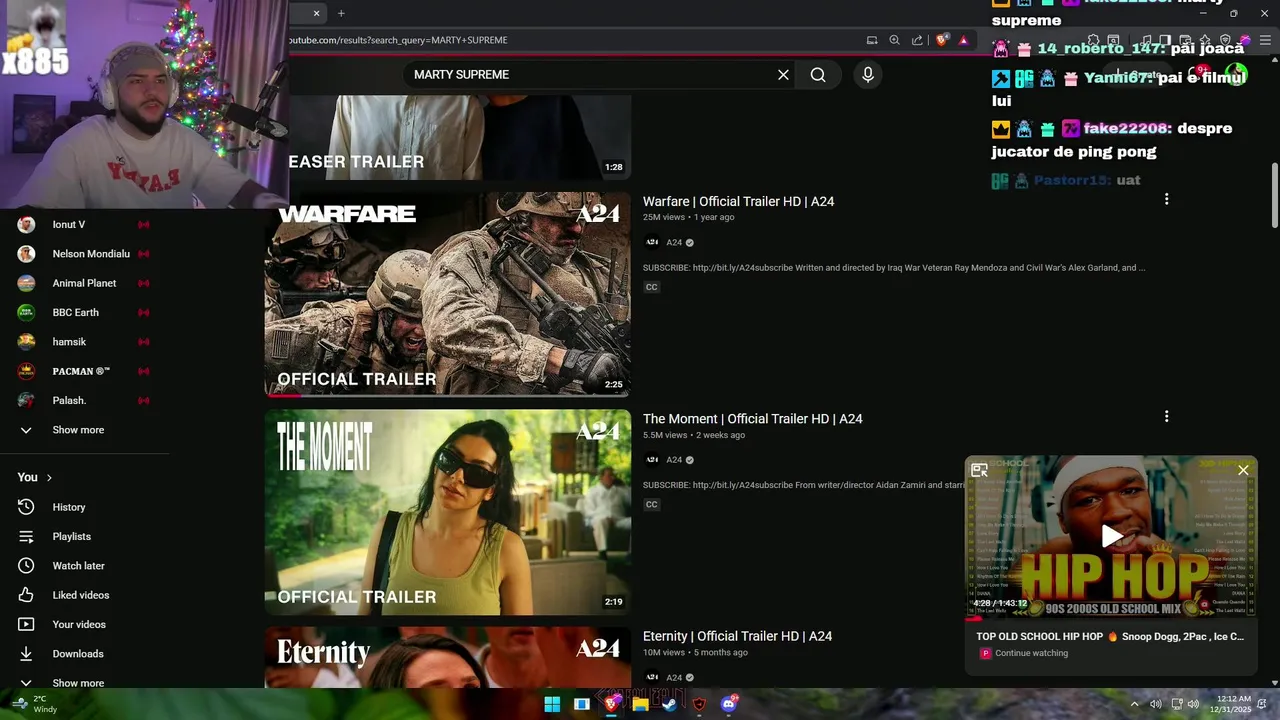The height and width of the screenshot is (720, 1280).
Task: Click the magnifier search button
Action: (818, 75)
